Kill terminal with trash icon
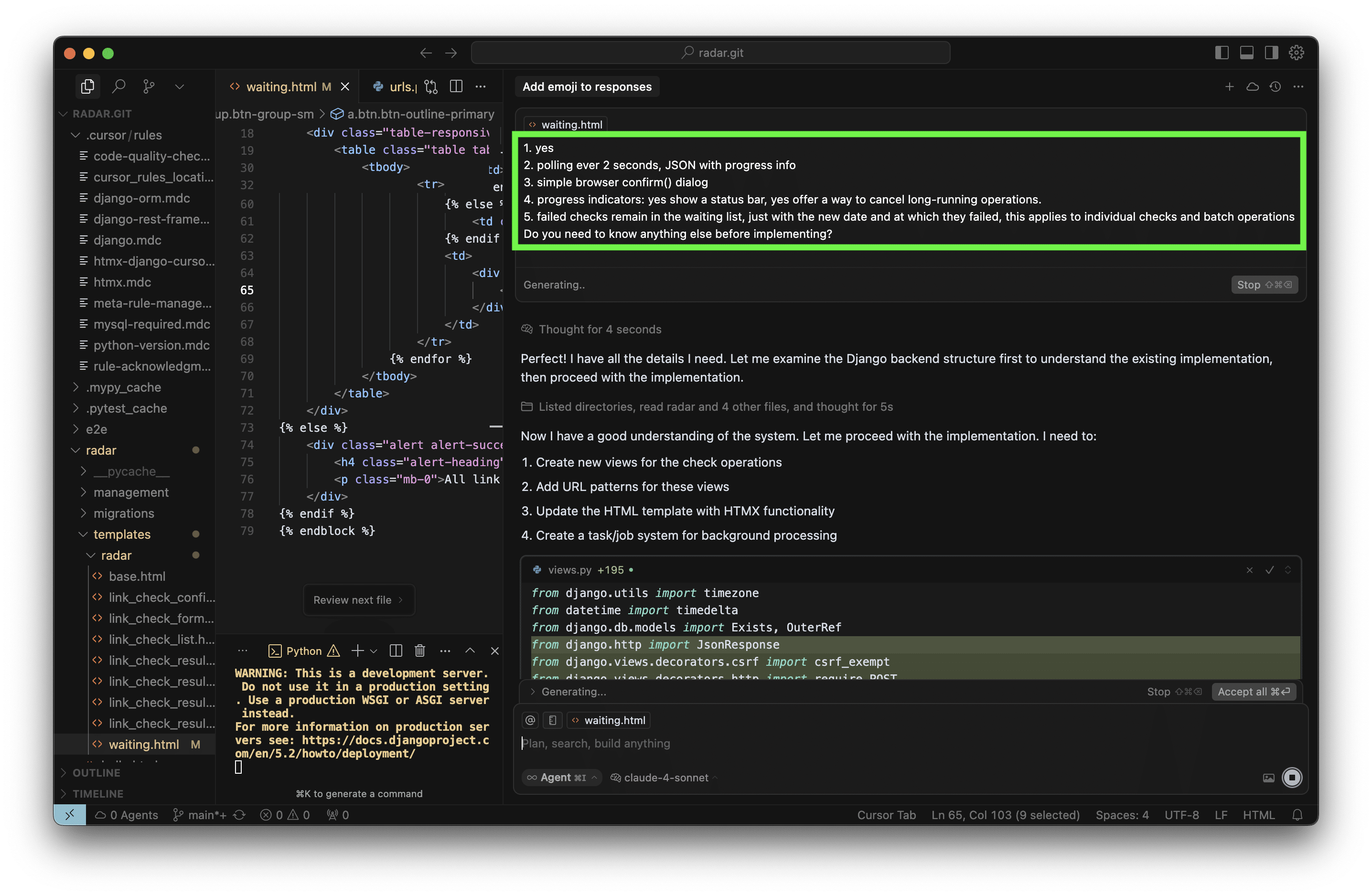Screen dimensions: 1372x896 click(x=419, y=651)
